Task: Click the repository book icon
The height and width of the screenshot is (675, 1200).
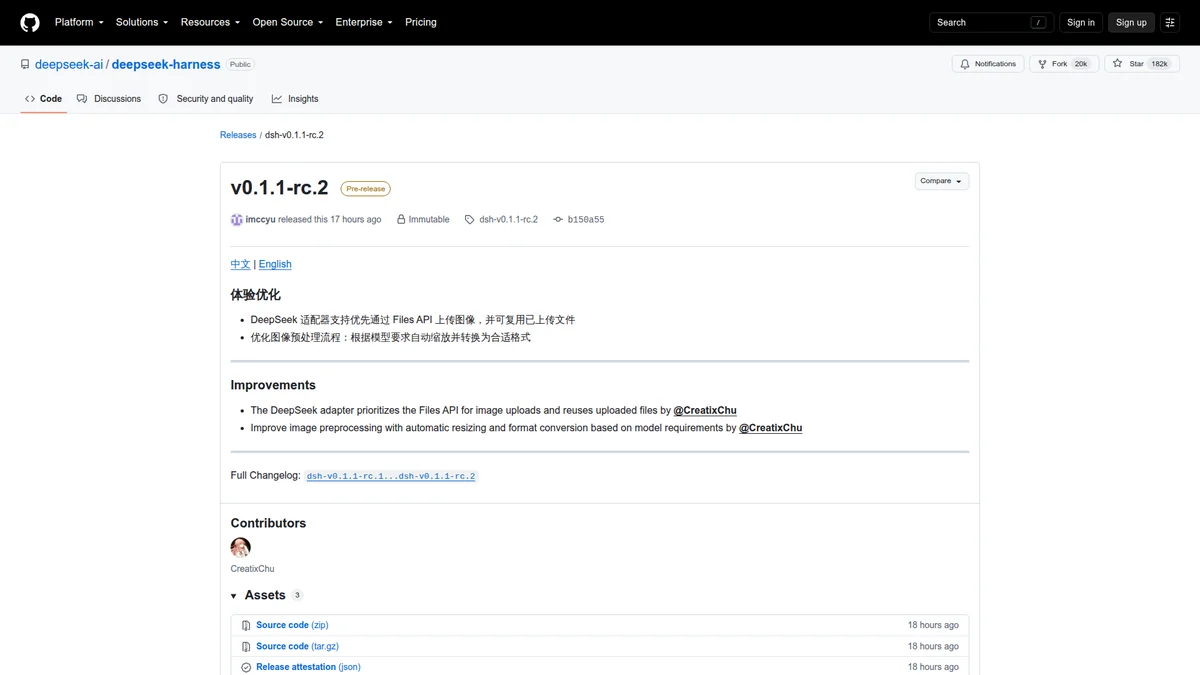Action: click(x=25, y=64)
